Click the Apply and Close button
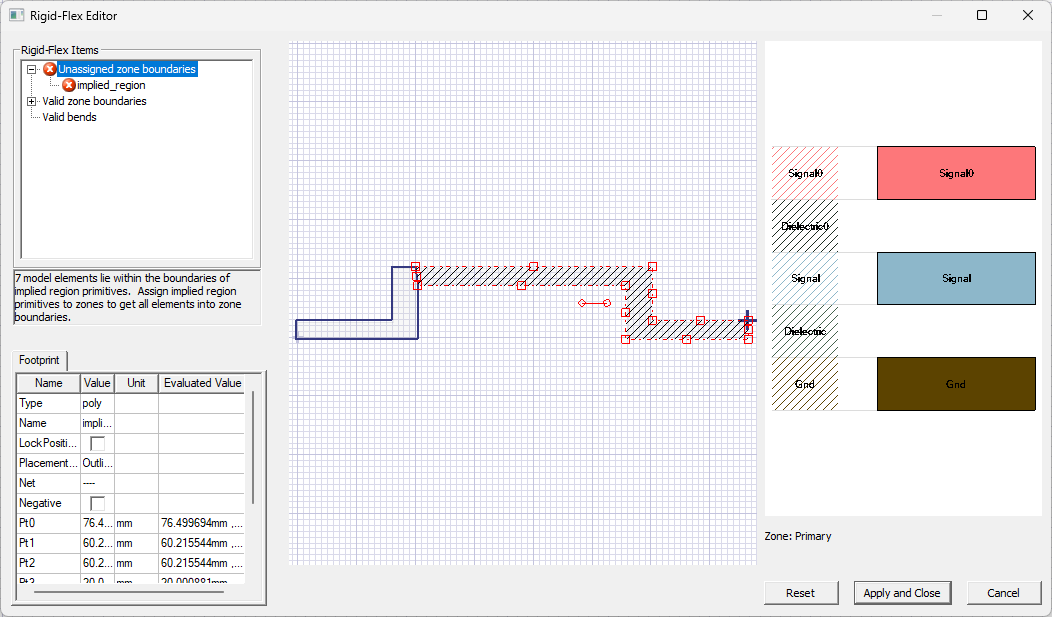 coord(902,592)
